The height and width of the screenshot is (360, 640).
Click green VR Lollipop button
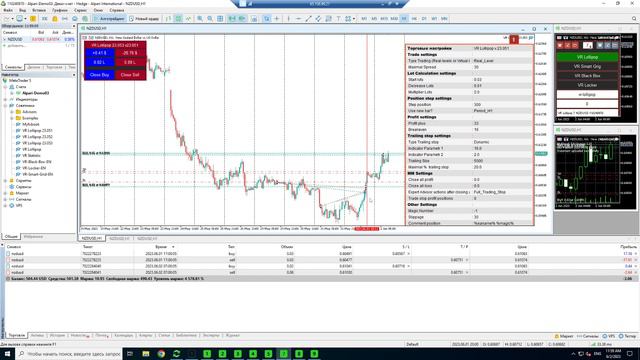pyautogui.click(x=587, y=57)
